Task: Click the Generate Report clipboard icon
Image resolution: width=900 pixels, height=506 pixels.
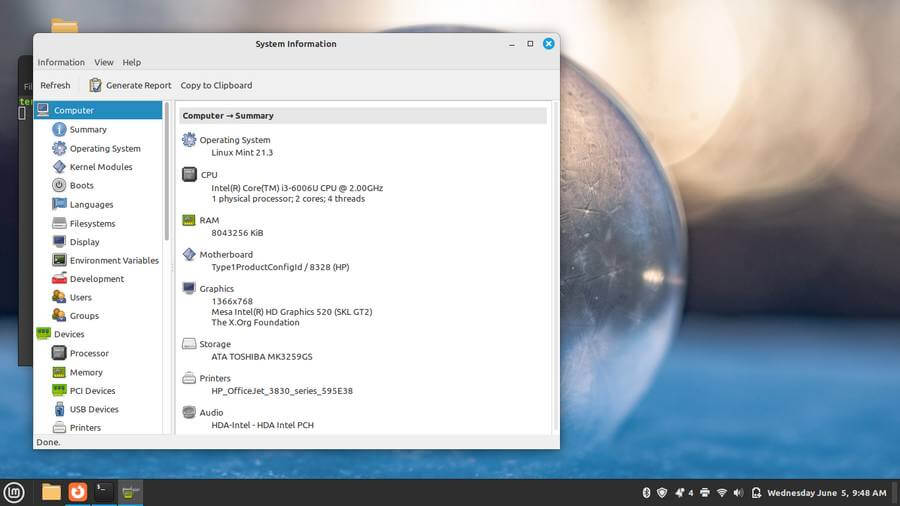Action: coord(95,85)
